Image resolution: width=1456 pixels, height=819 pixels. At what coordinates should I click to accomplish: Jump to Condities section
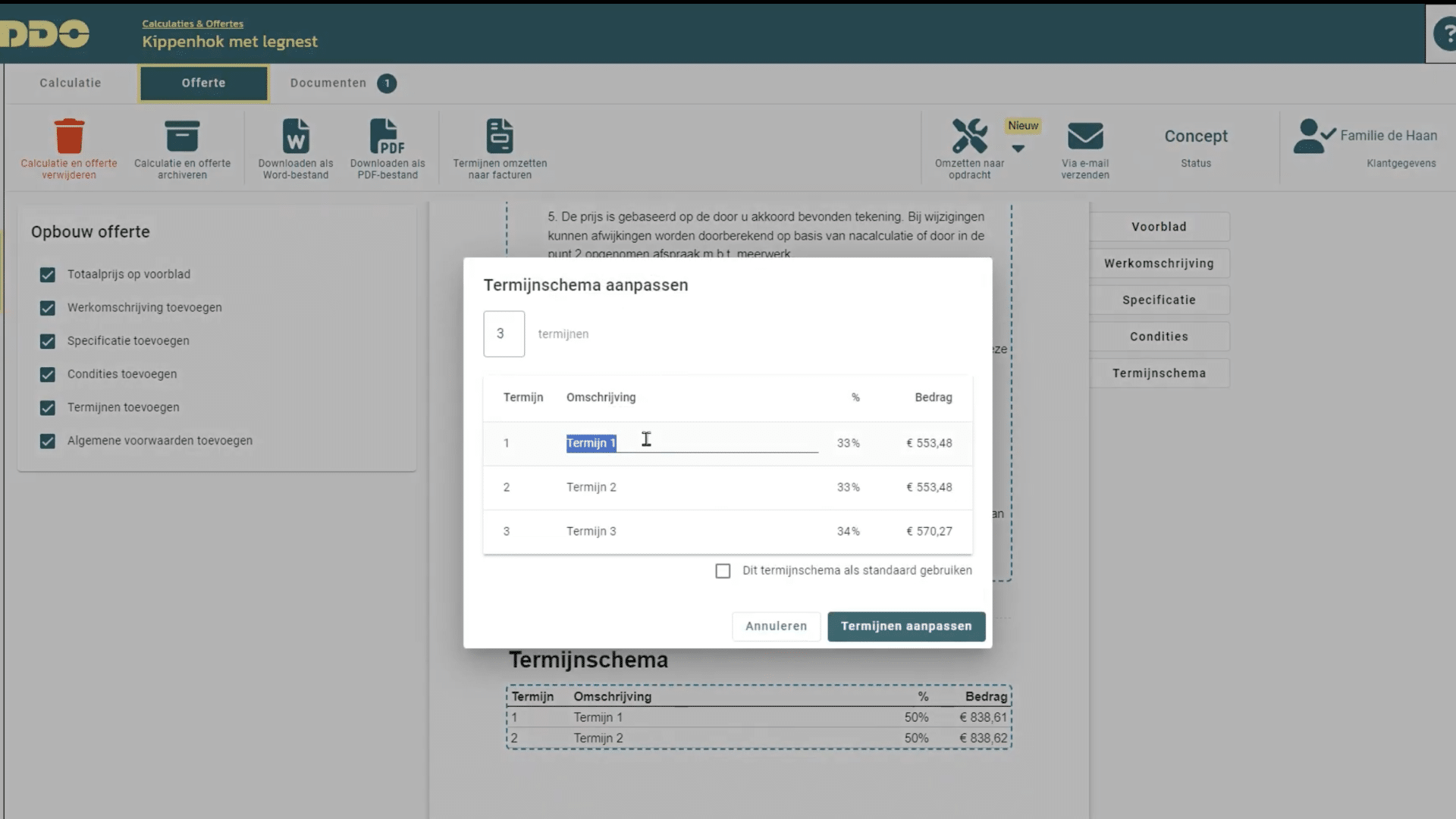point(1159,336)
